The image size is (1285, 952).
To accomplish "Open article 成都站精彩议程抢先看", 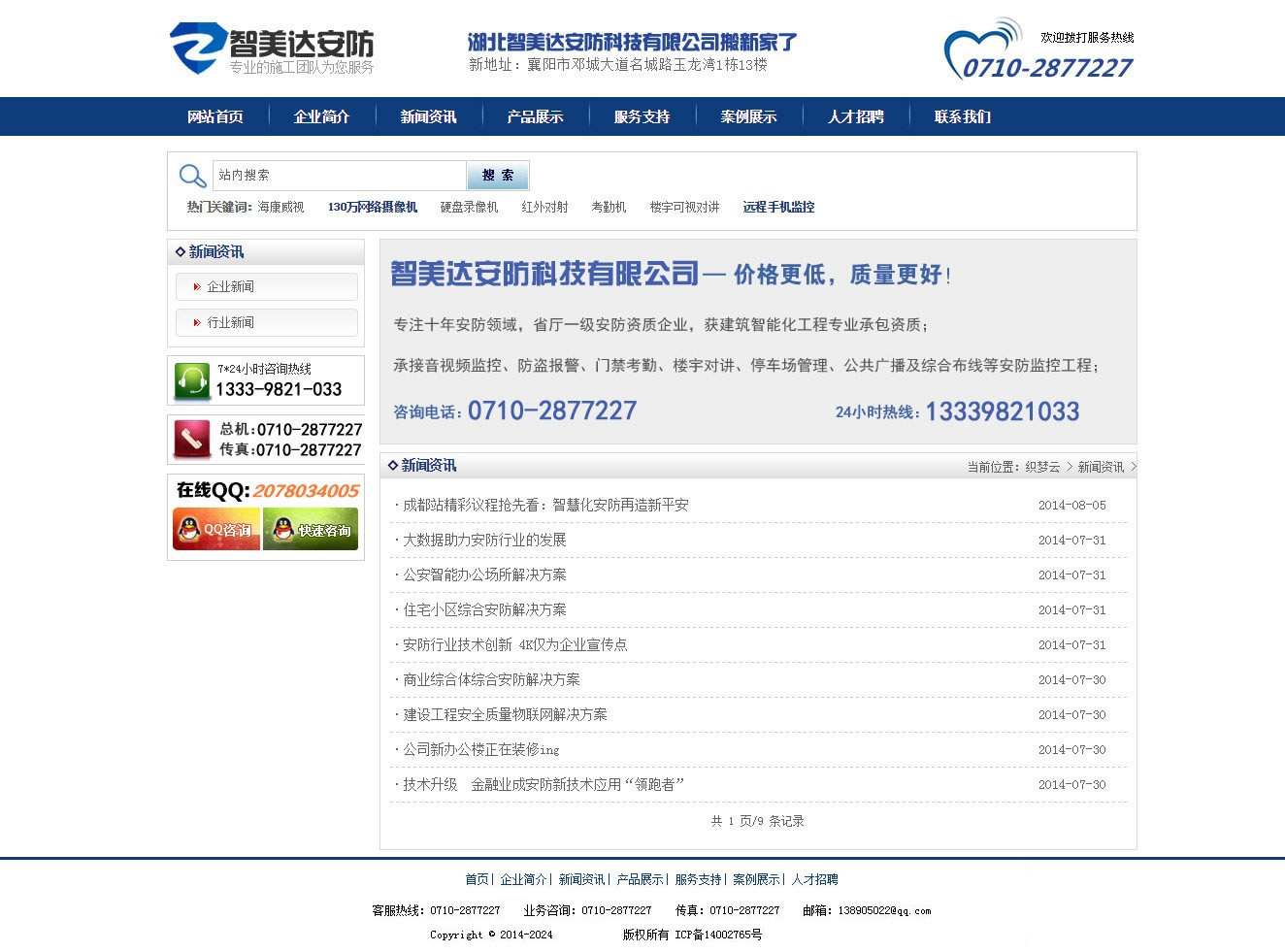I will click(545, 505).
